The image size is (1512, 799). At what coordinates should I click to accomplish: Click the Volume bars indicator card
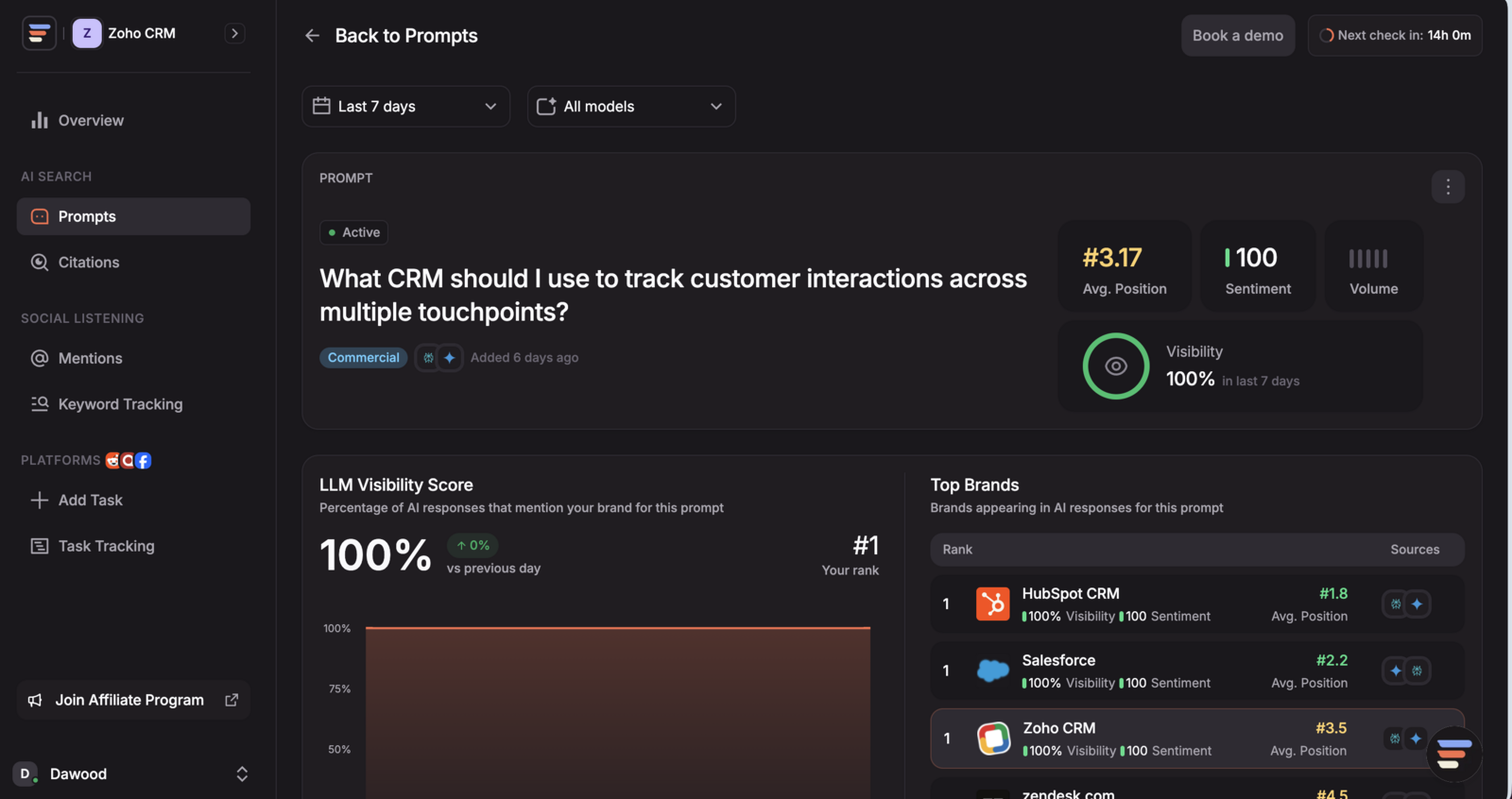(1373, 267)
